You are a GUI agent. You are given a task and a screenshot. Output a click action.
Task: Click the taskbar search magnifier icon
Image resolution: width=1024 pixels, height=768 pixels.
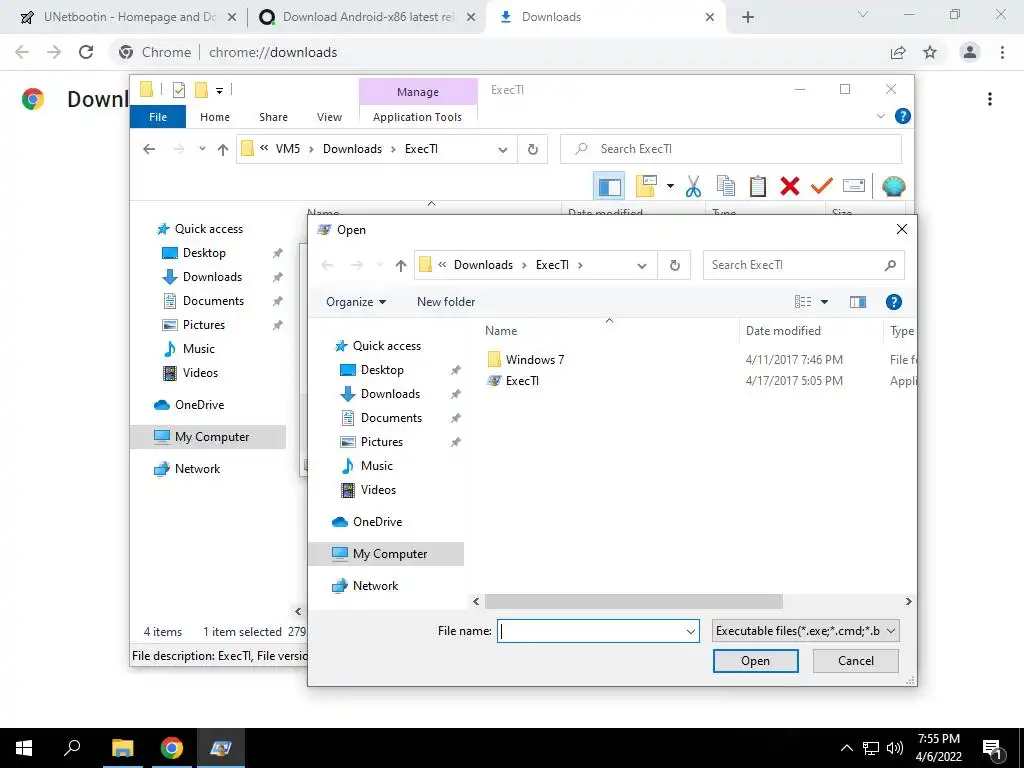(x=72, y=748)
